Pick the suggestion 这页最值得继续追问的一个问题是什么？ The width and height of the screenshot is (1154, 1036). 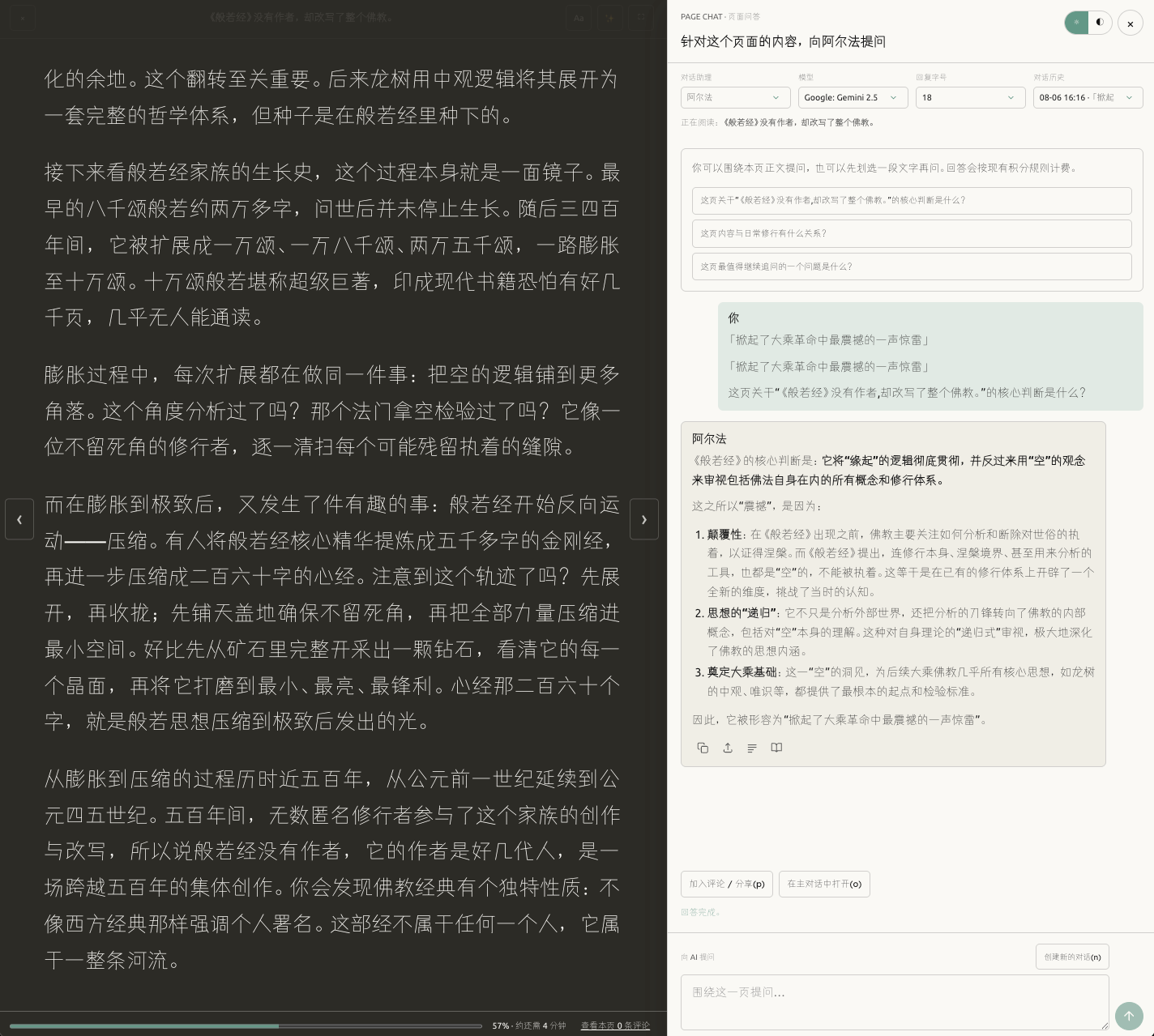point(912,266)
